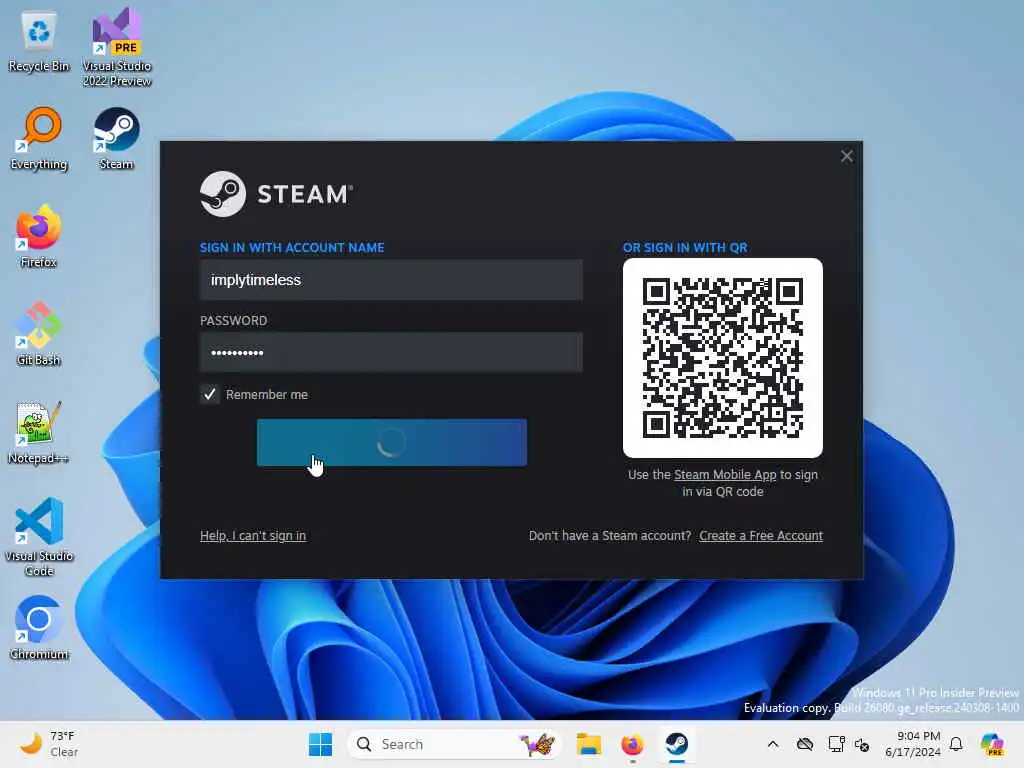Select the Git Bash desktop icon

39,334
